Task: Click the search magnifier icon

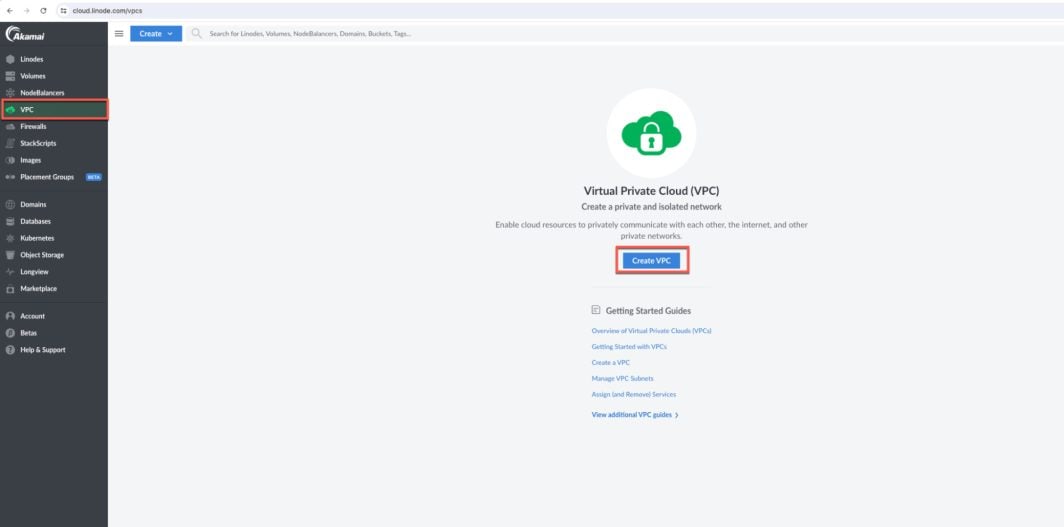Action: (197, 33)
